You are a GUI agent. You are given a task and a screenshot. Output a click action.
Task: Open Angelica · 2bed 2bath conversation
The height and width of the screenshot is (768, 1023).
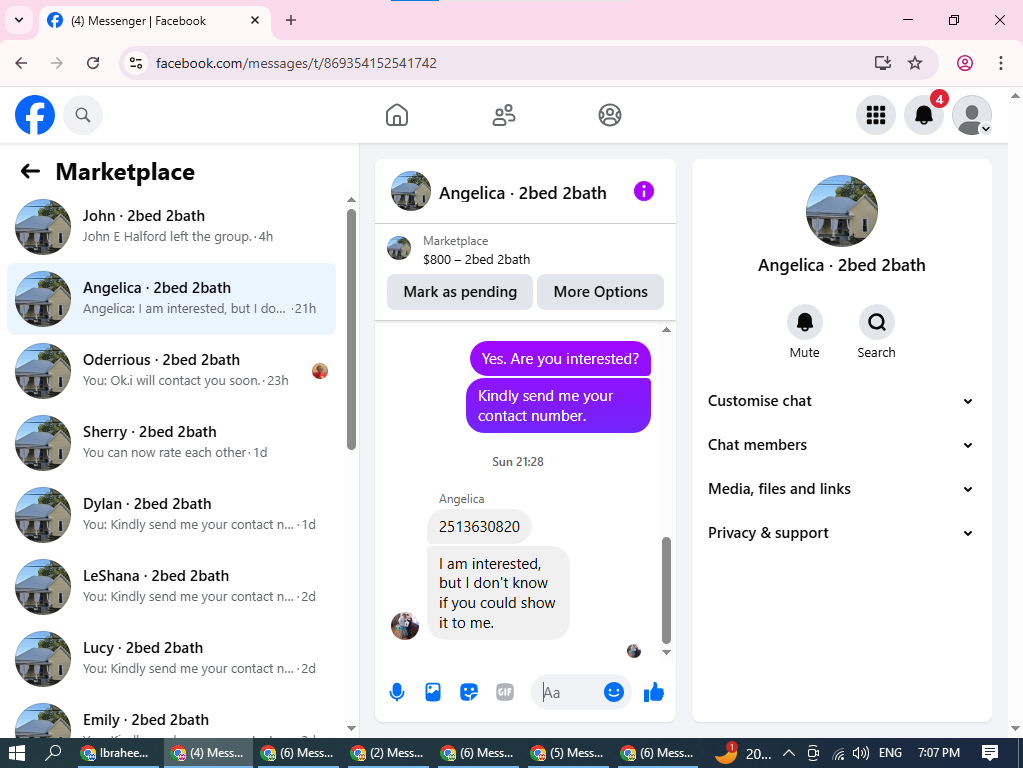coord(172,299)
